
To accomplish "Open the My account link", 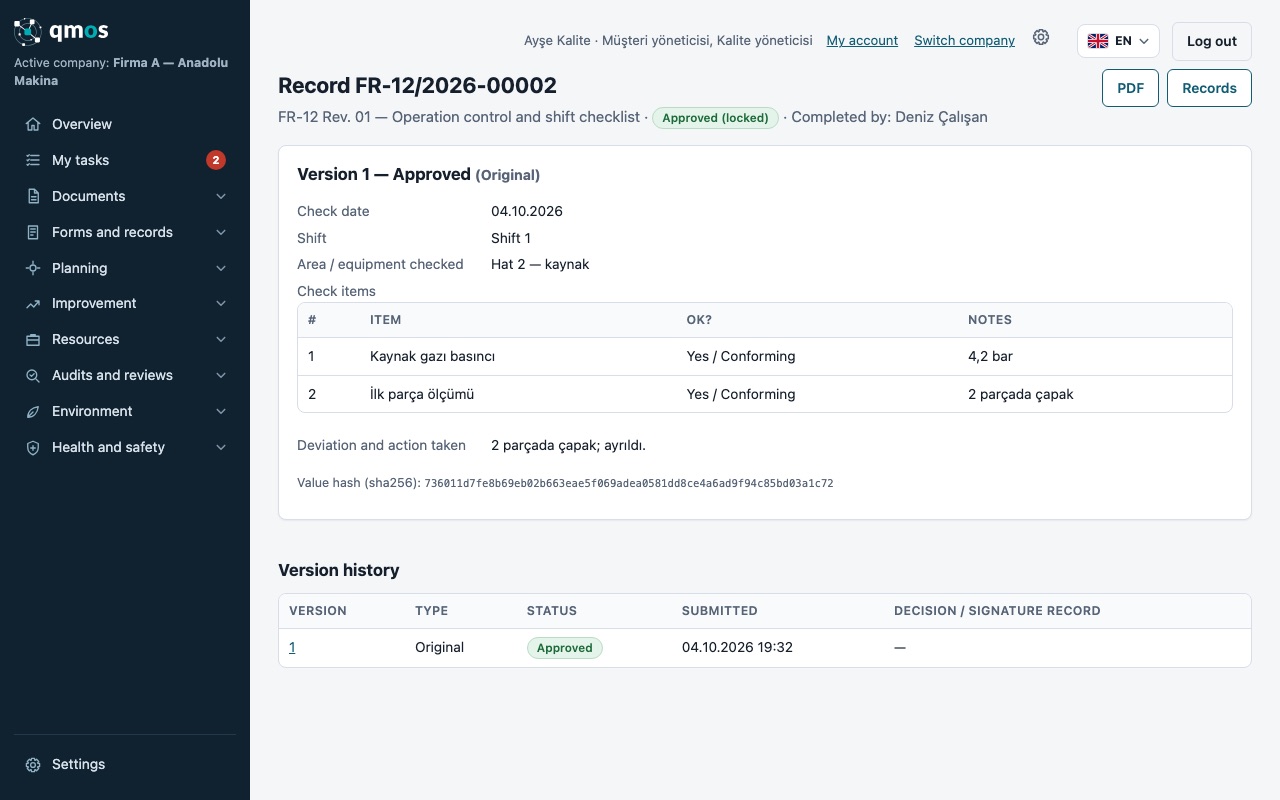I will coord(862,41).
